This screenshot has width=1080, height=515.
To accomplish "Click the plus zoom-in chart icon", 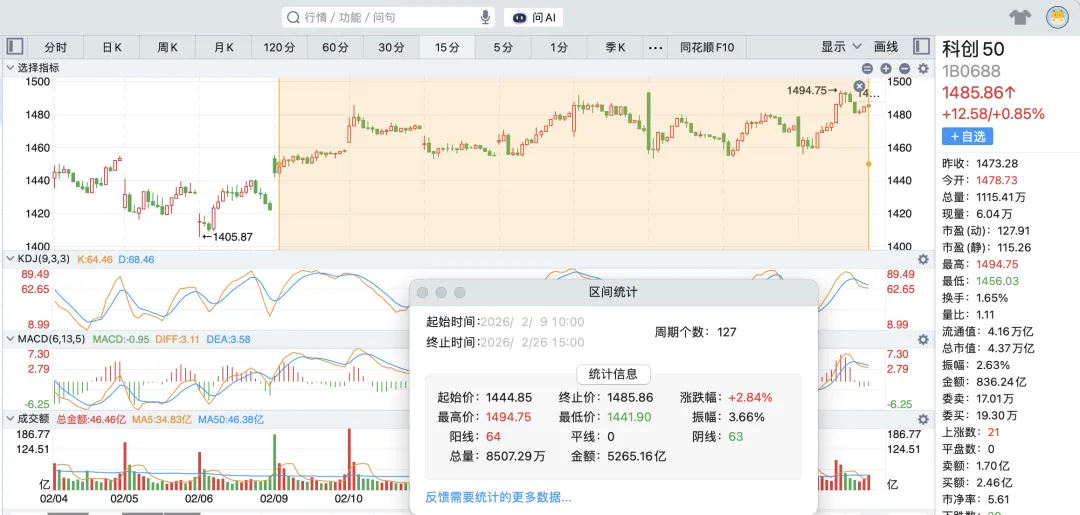I will [885, 68].
